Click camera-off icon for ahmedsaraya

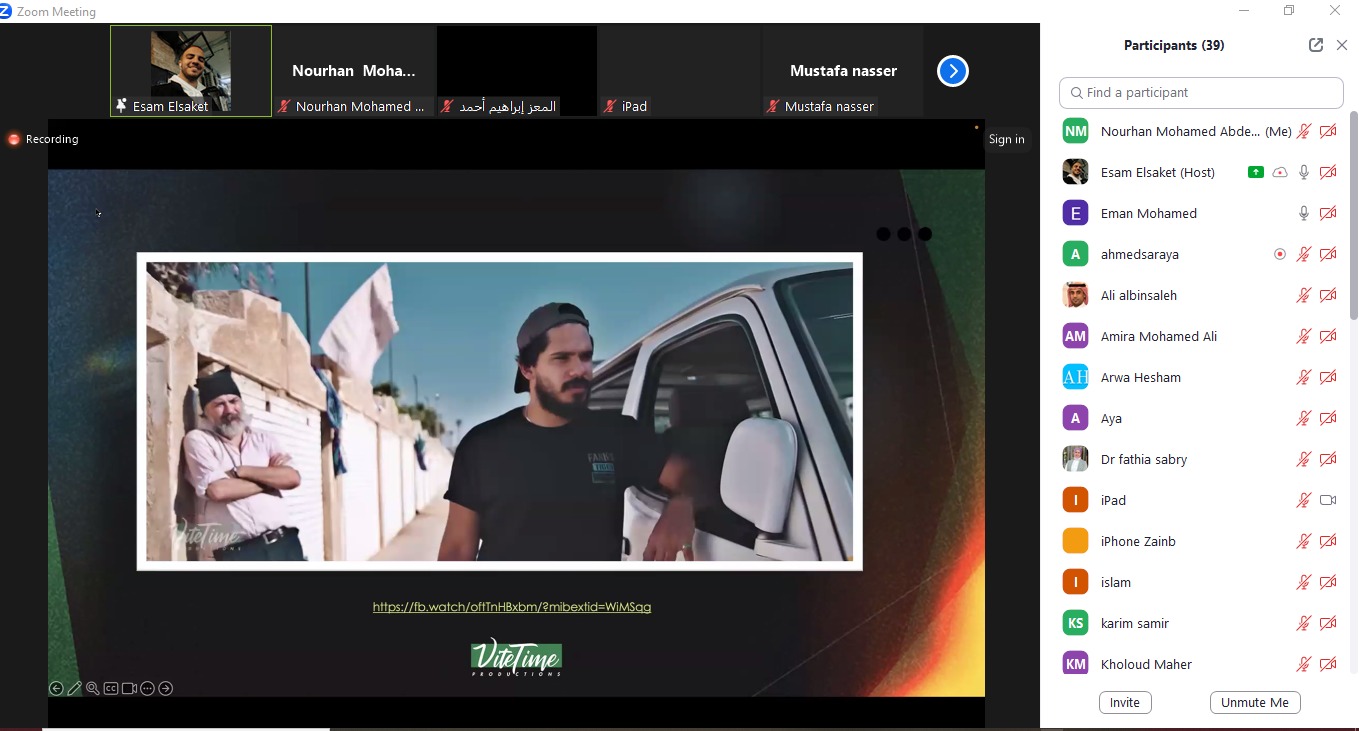pos(1328,255)
